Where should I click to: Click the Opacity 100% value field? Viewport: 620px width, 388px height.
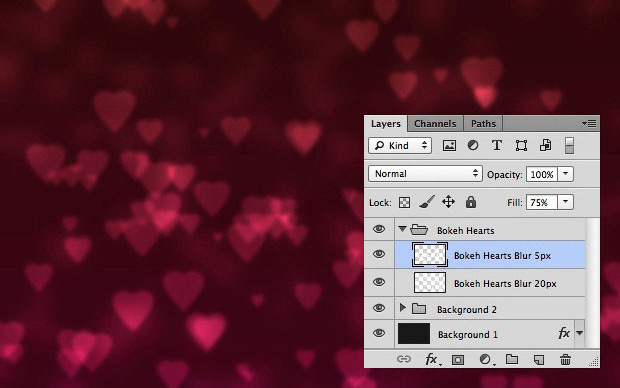pos(542,174)
